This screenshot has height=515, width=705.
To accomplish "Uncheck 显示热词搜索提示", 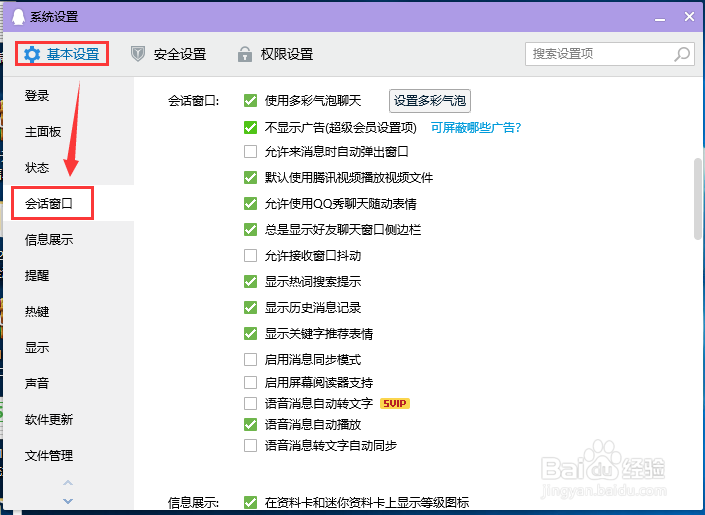I will [250, 282].
